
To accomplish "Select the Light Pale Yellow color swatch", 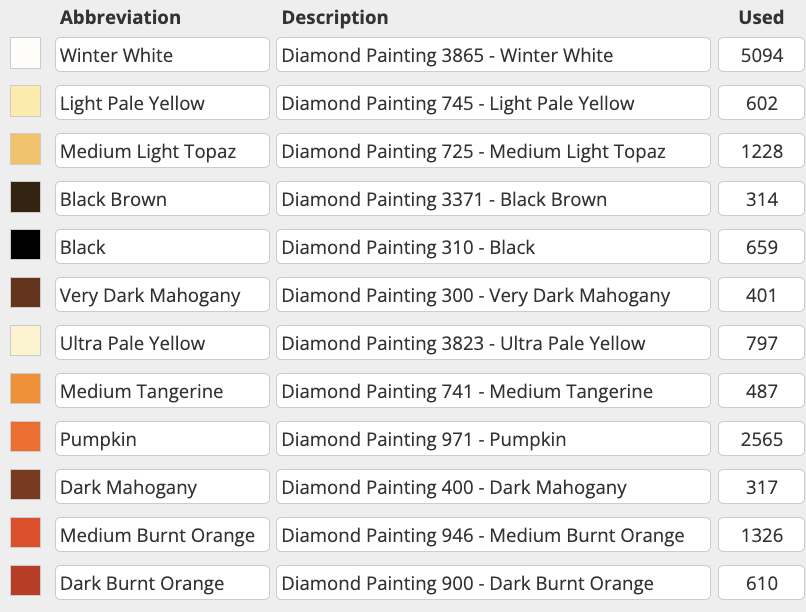I will tap(25, 102).
